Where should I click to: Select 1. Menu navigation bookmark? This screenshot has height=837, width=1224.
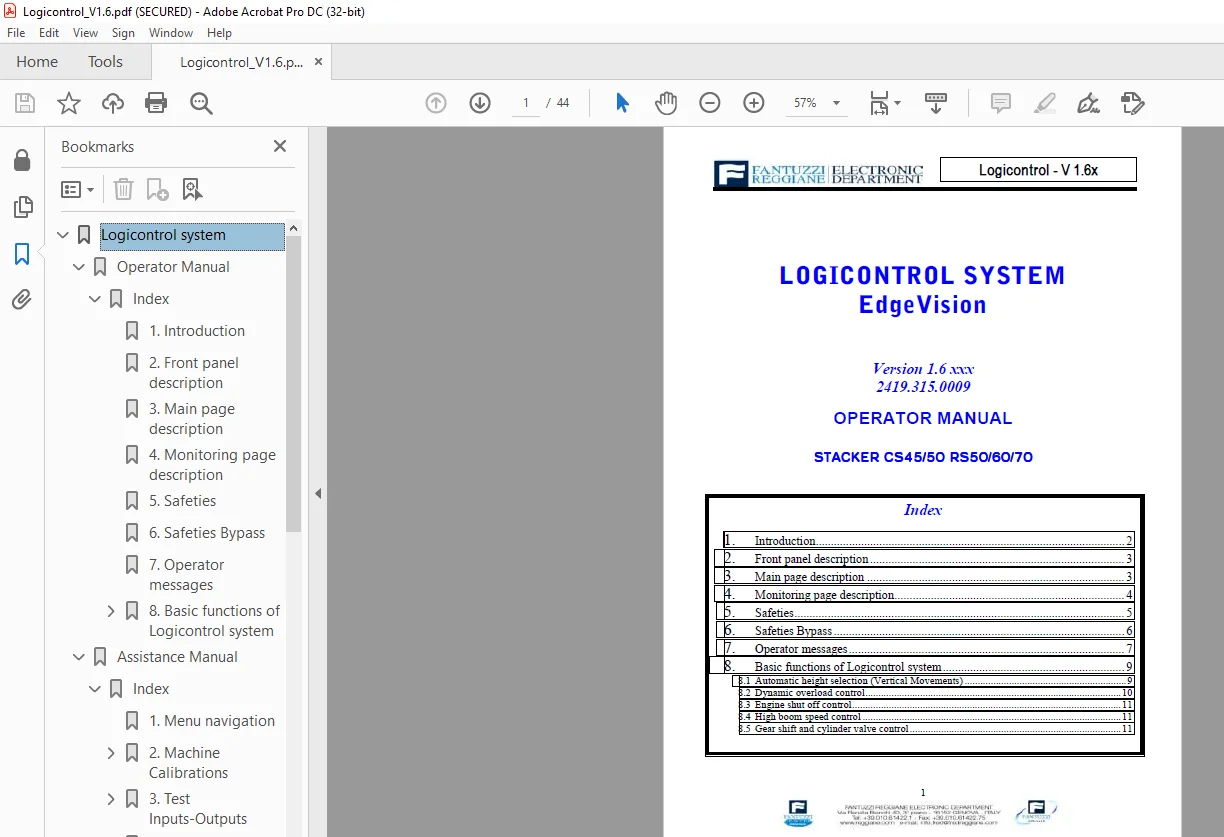[212, 721]
